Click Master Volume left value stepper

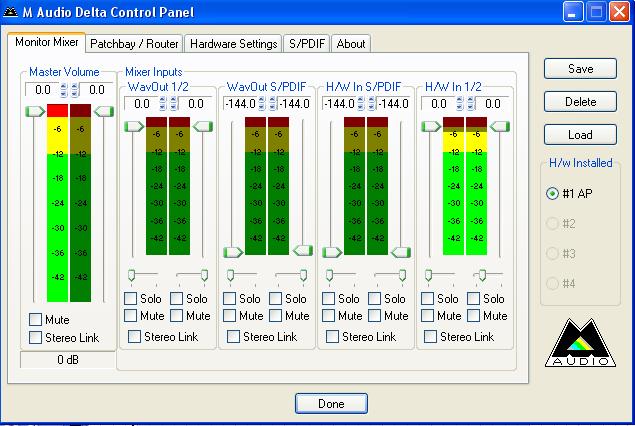[64, 90]
